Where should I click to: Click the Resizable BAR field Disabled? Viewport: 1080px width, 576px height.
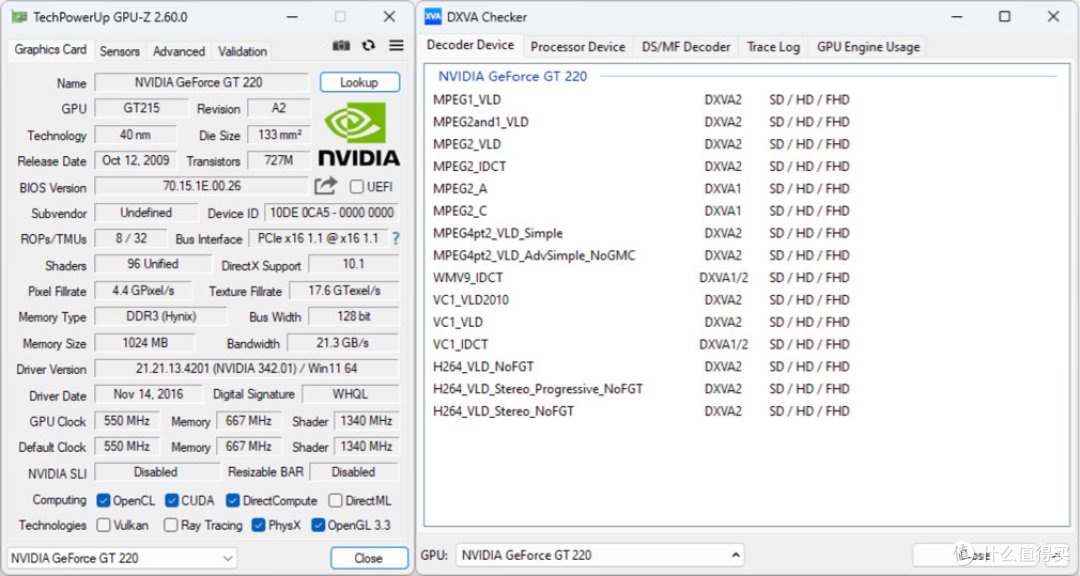tap(354, 472)
